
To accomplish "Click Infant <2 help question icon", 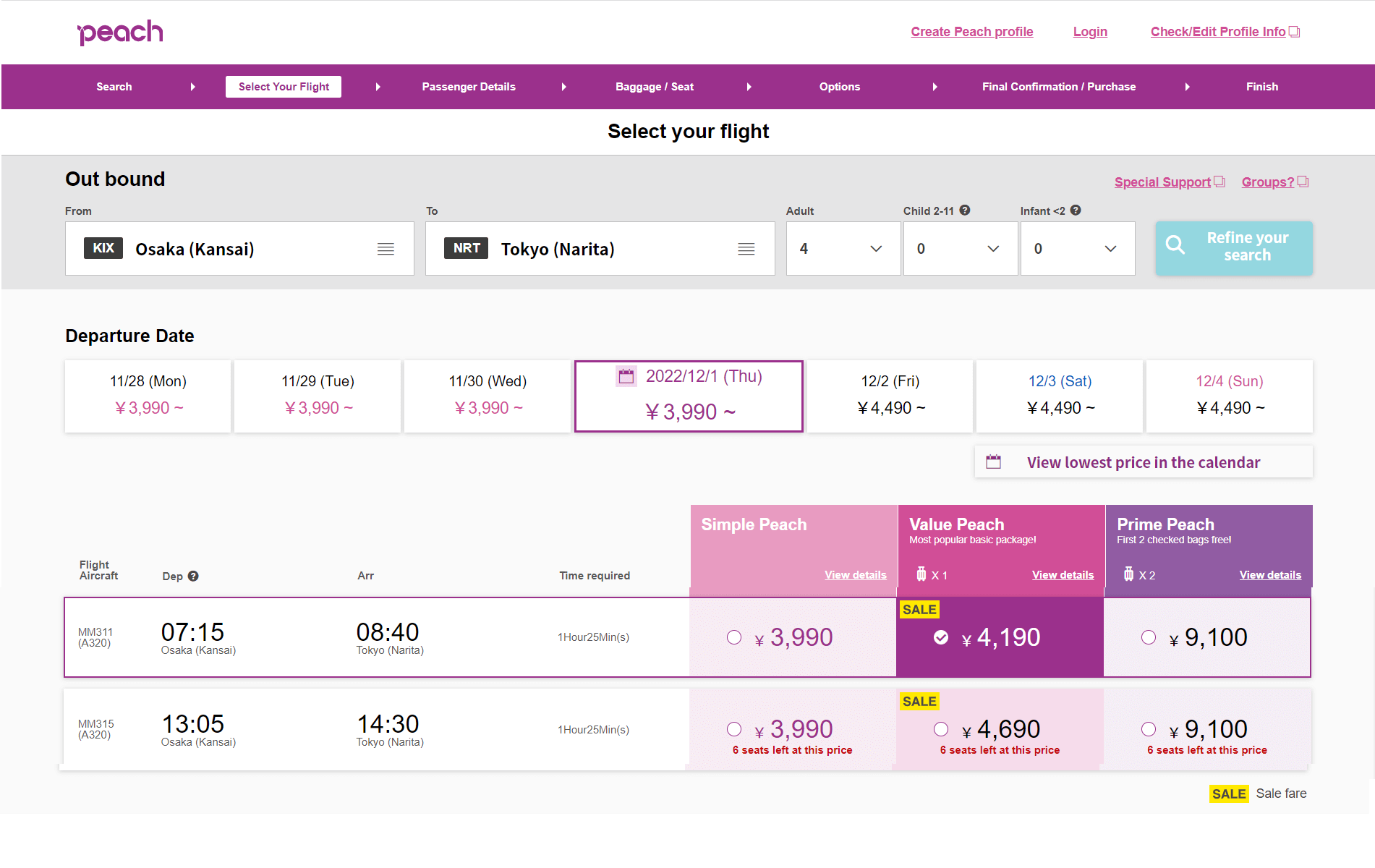I will pos(1076,210).
